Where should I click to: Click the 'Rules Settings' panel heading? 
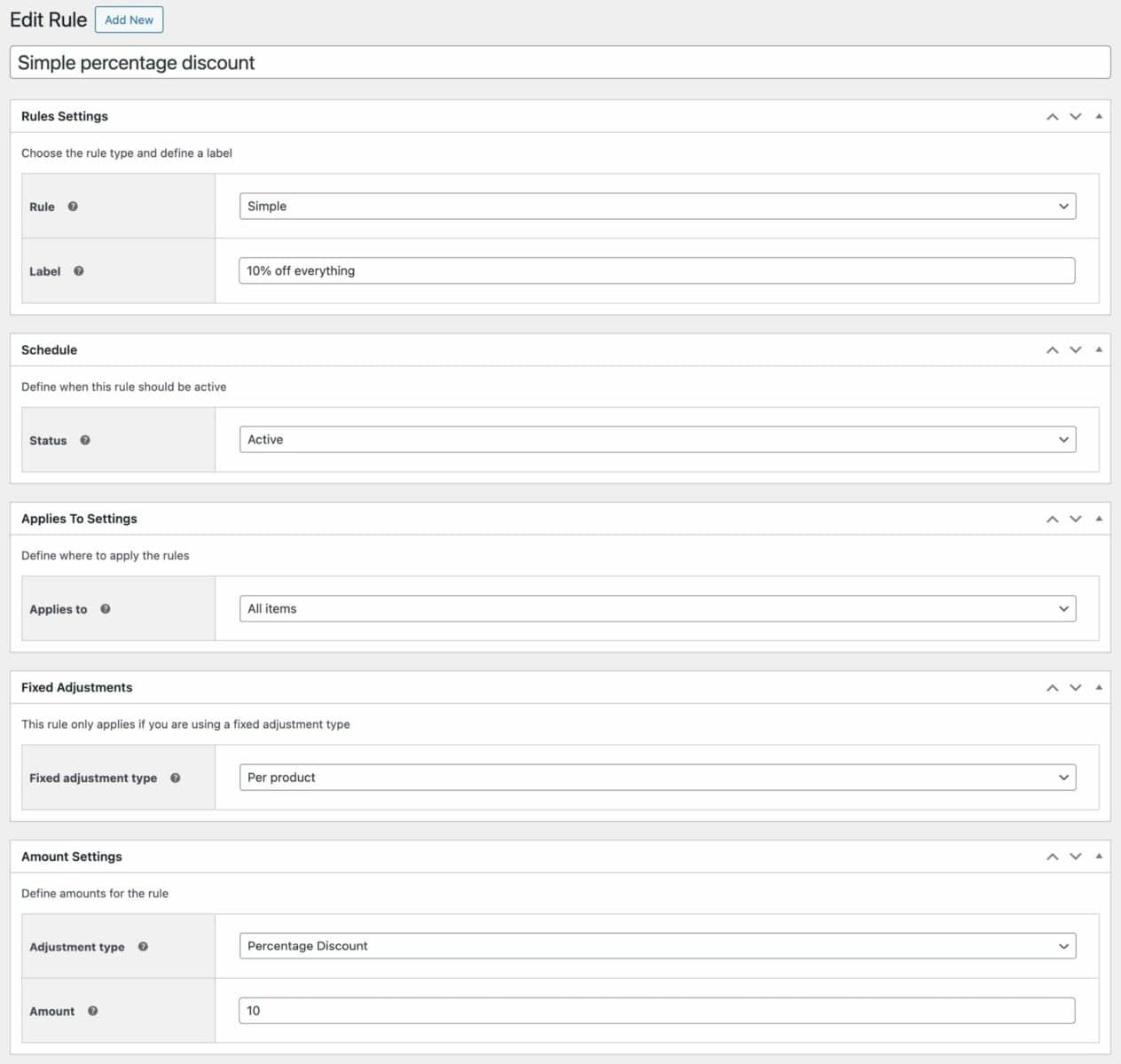click(x=65, y=116)
